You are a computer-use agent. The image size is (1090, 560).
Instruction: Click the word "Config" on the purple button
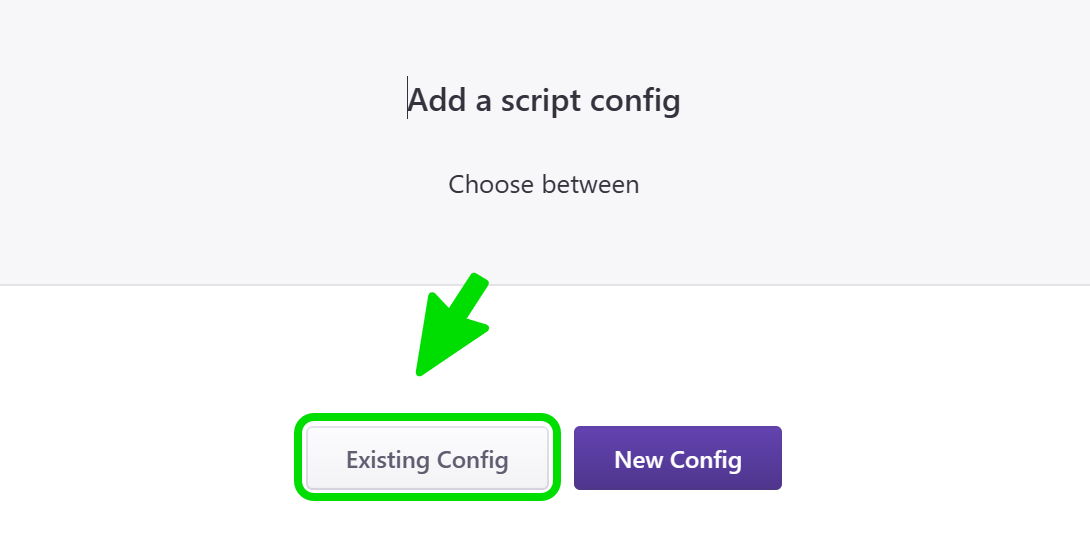tap(706, 460)
